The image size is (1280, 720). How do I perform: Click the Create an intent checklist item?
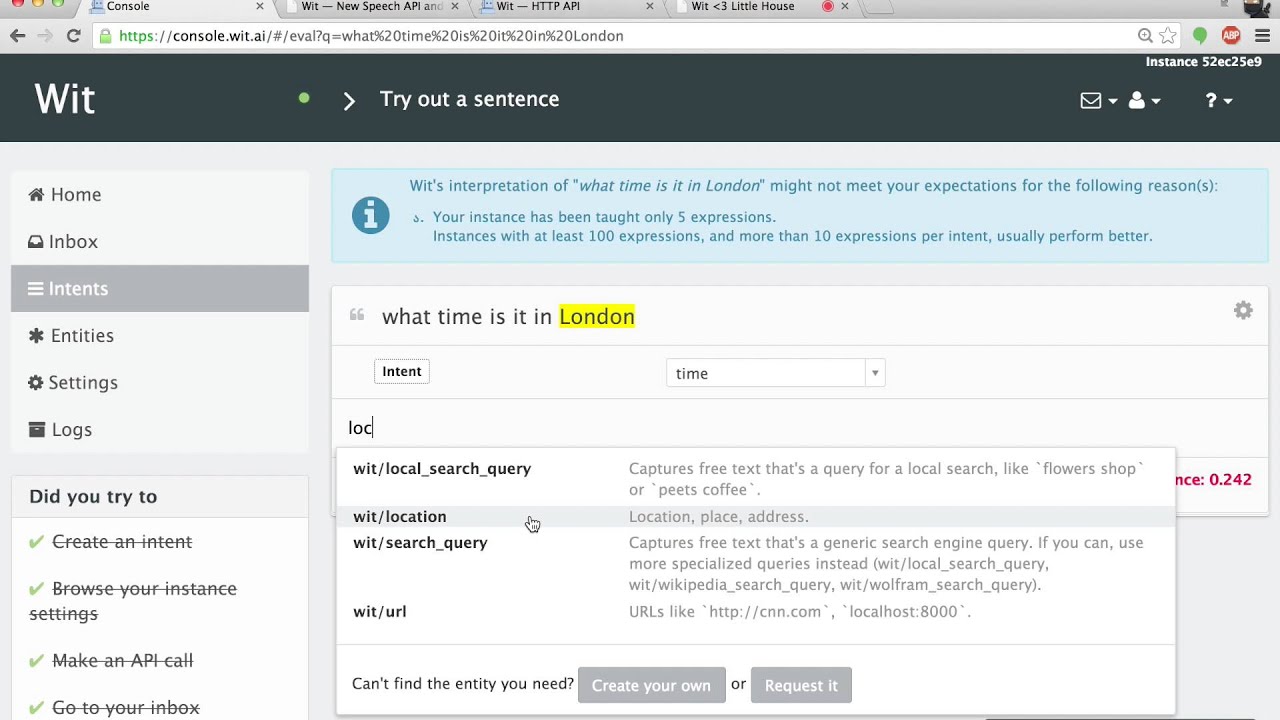(x=122, y=542)
